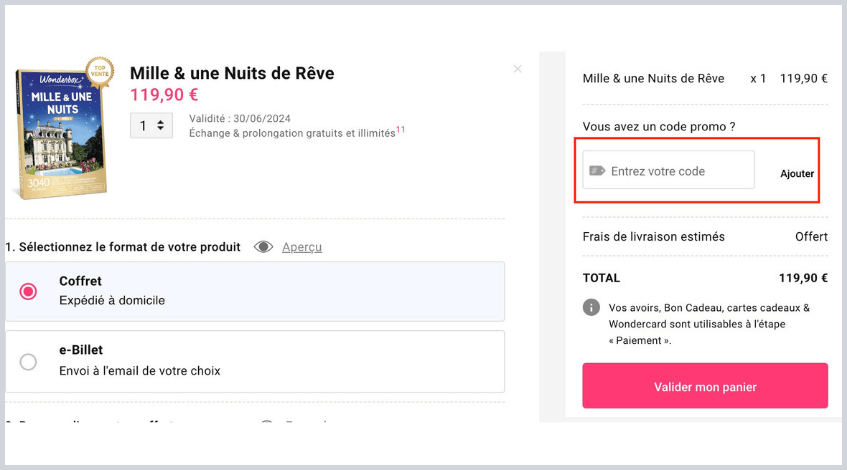Click the Ajouter promo code button
This screenshot has height=470, width=847.
tap(797, 173)
